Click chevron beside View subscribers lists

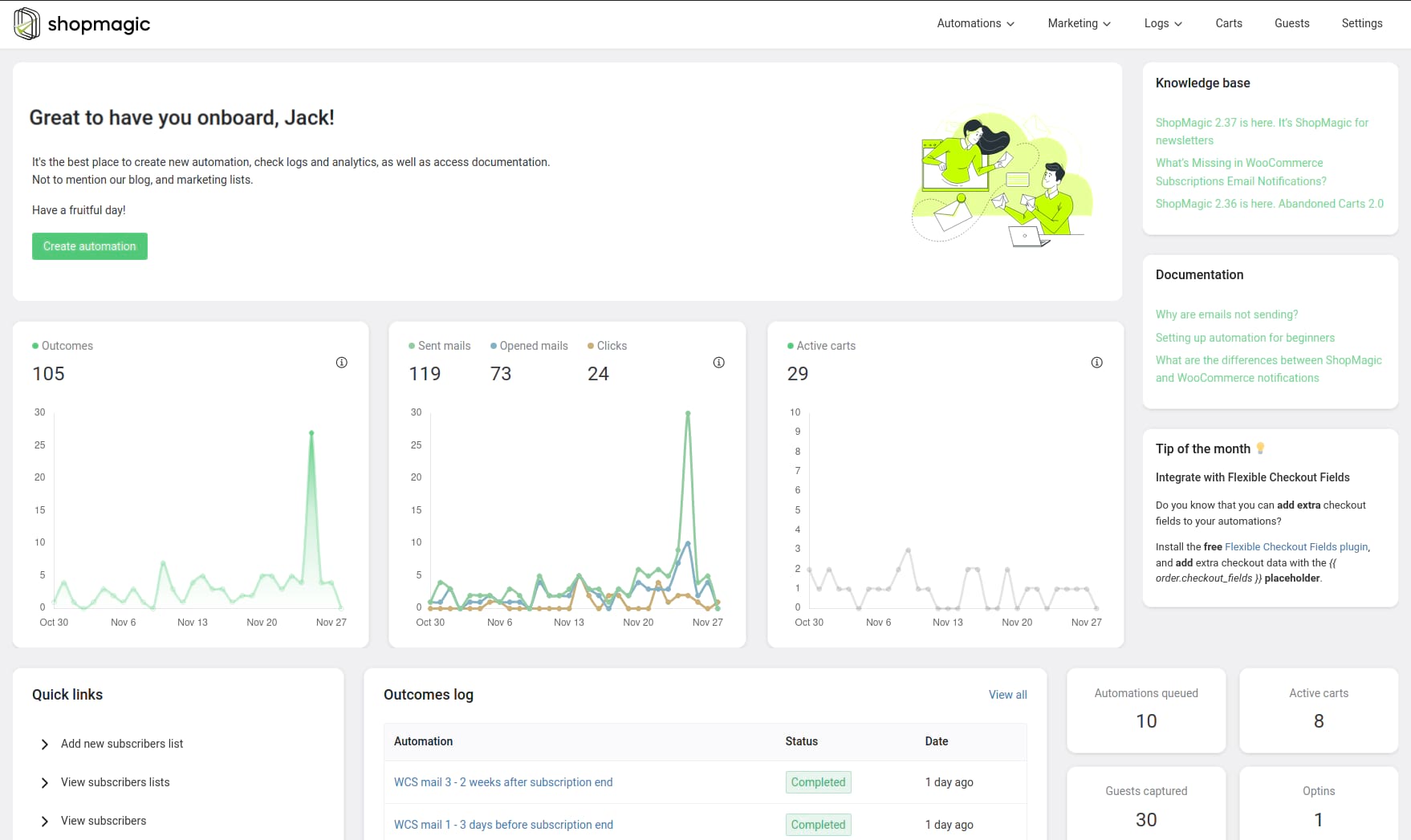point(45,783)
